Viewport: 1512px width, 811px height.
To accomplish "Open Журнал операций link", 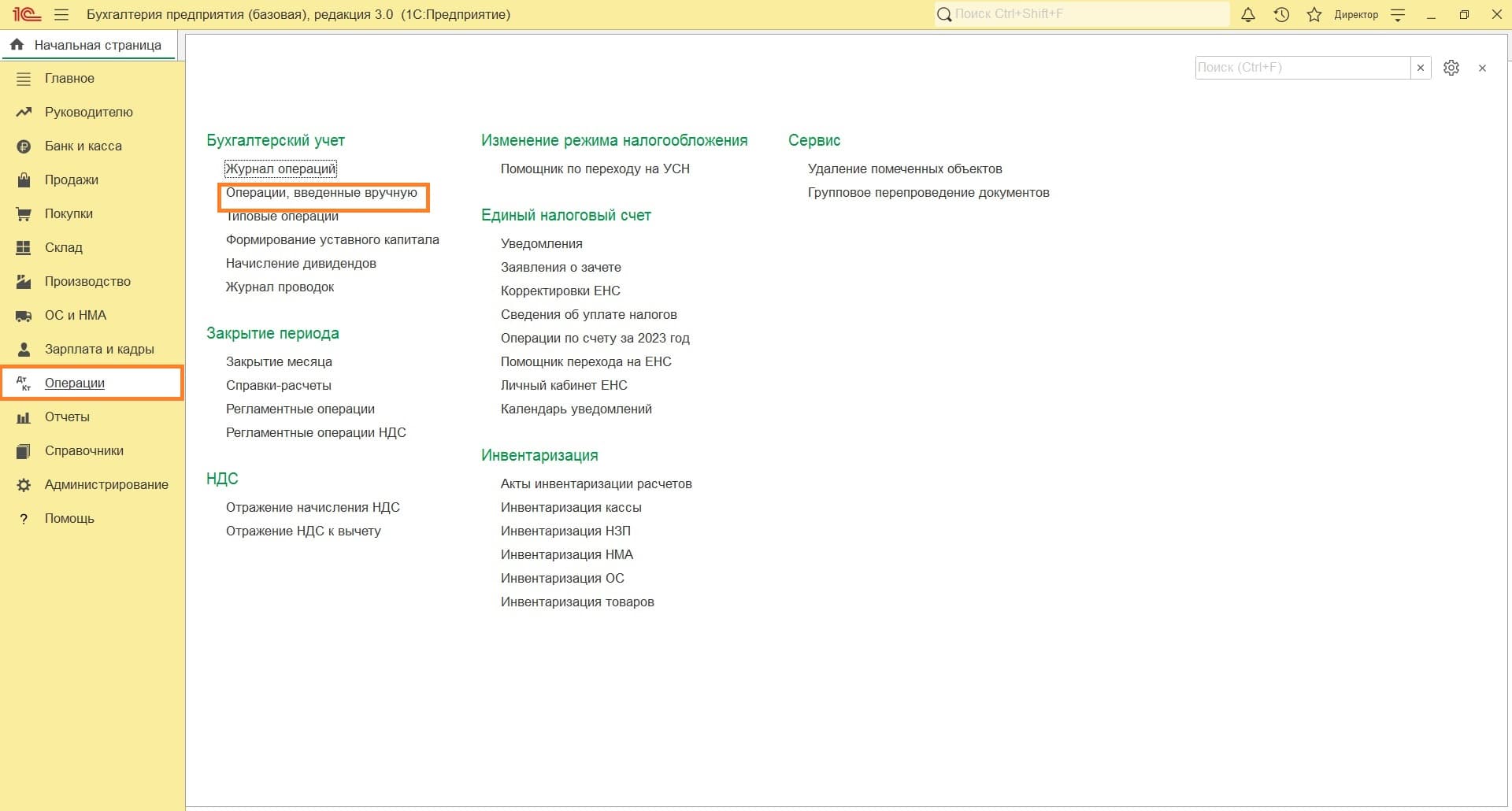I will tap(280, 168).
